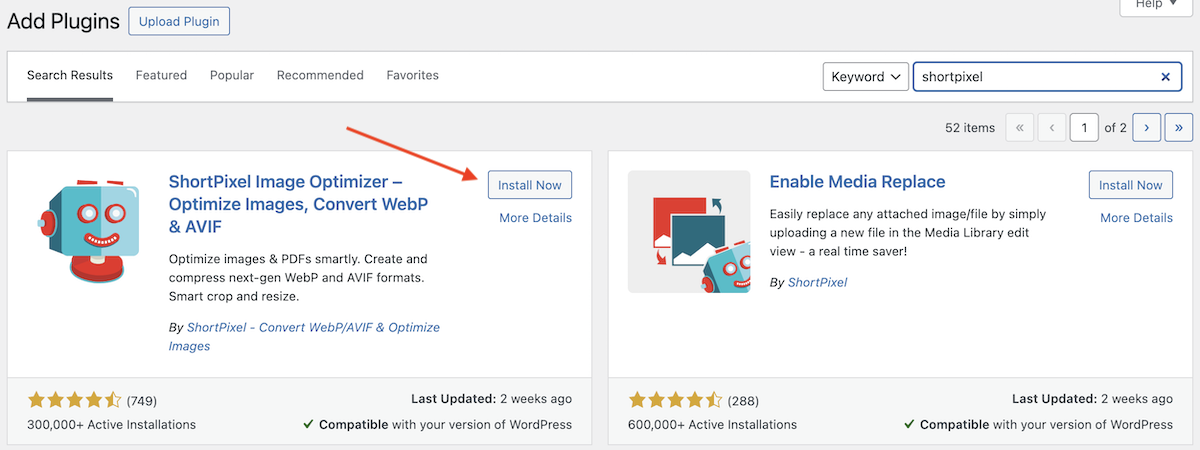Install ShortPixel Image Optimizer with Install Now
This screenshot has width=1200, height=450.
tap(530, 185)
